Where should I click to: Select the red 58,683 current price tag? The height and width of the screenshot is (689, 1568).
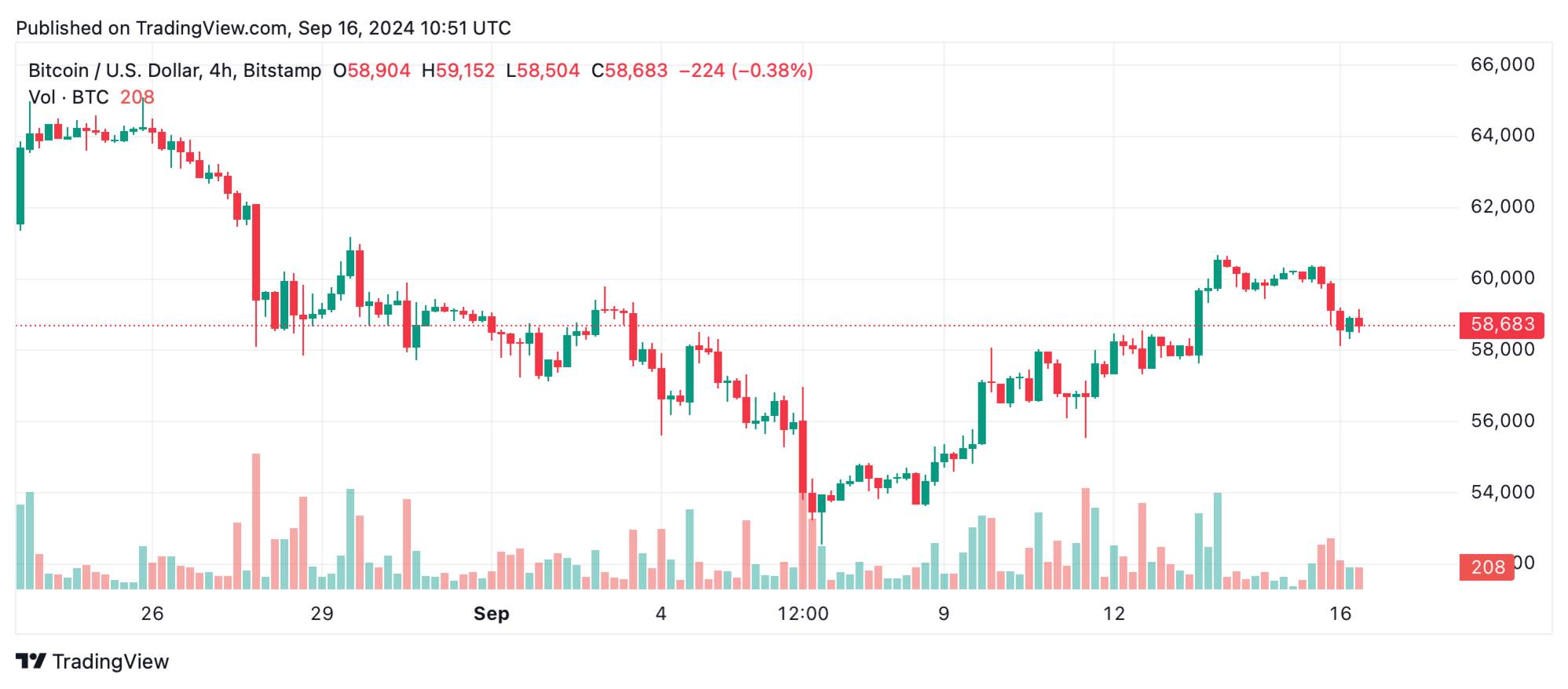pos(1501,325)
